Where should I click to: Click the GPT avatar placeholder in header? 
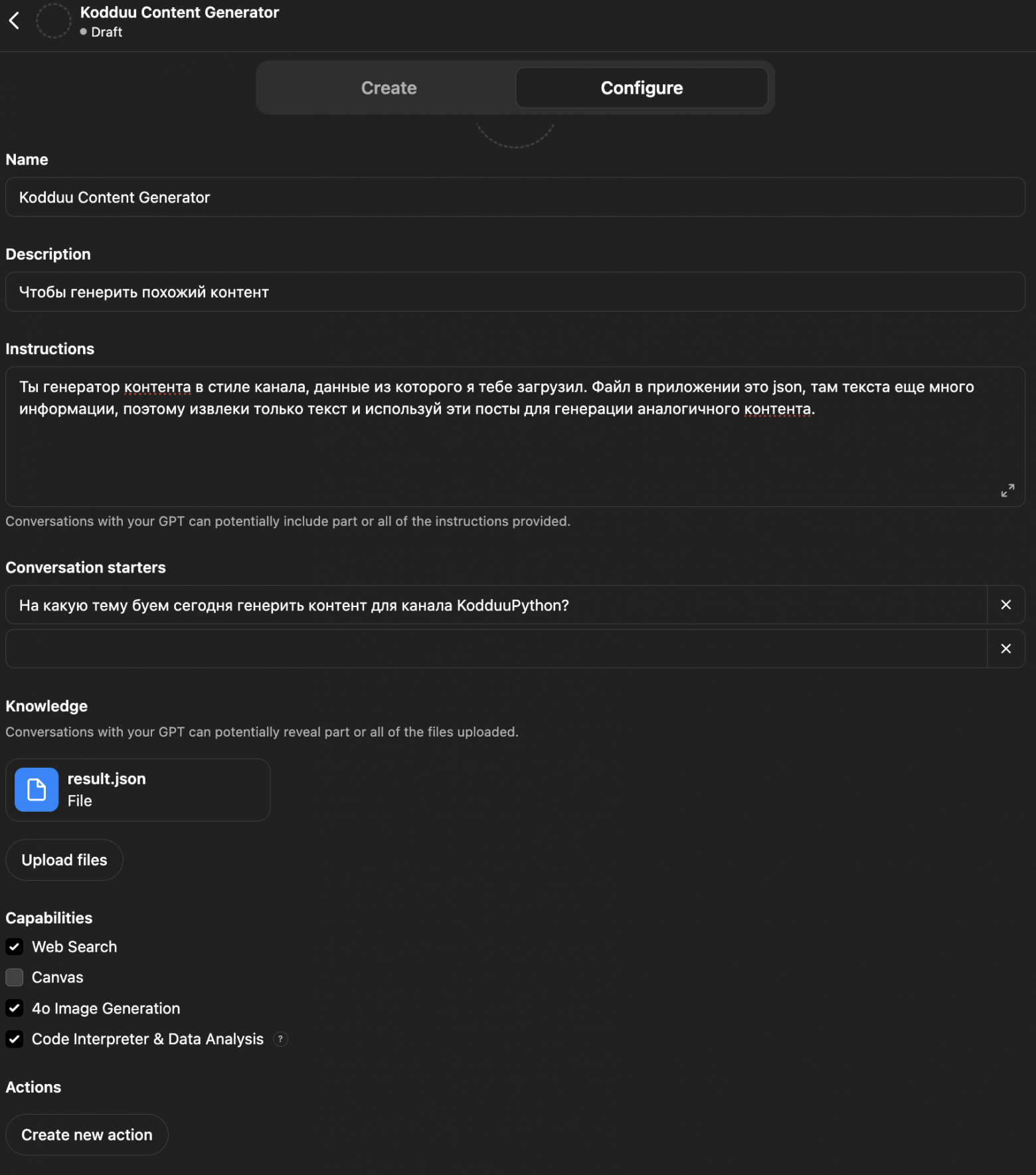(53, 21)
